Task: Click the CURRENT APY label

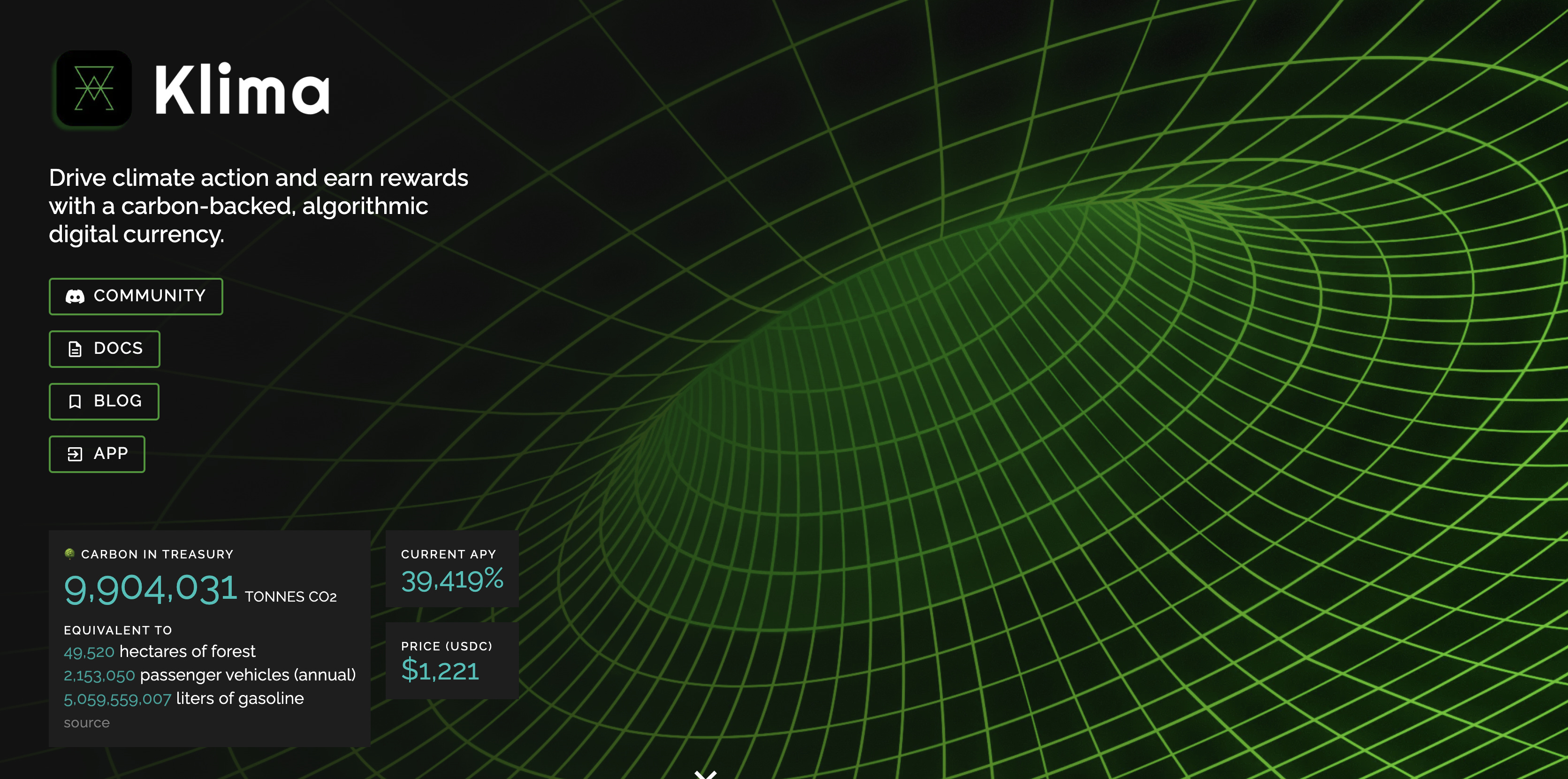Action: (449, 554)
